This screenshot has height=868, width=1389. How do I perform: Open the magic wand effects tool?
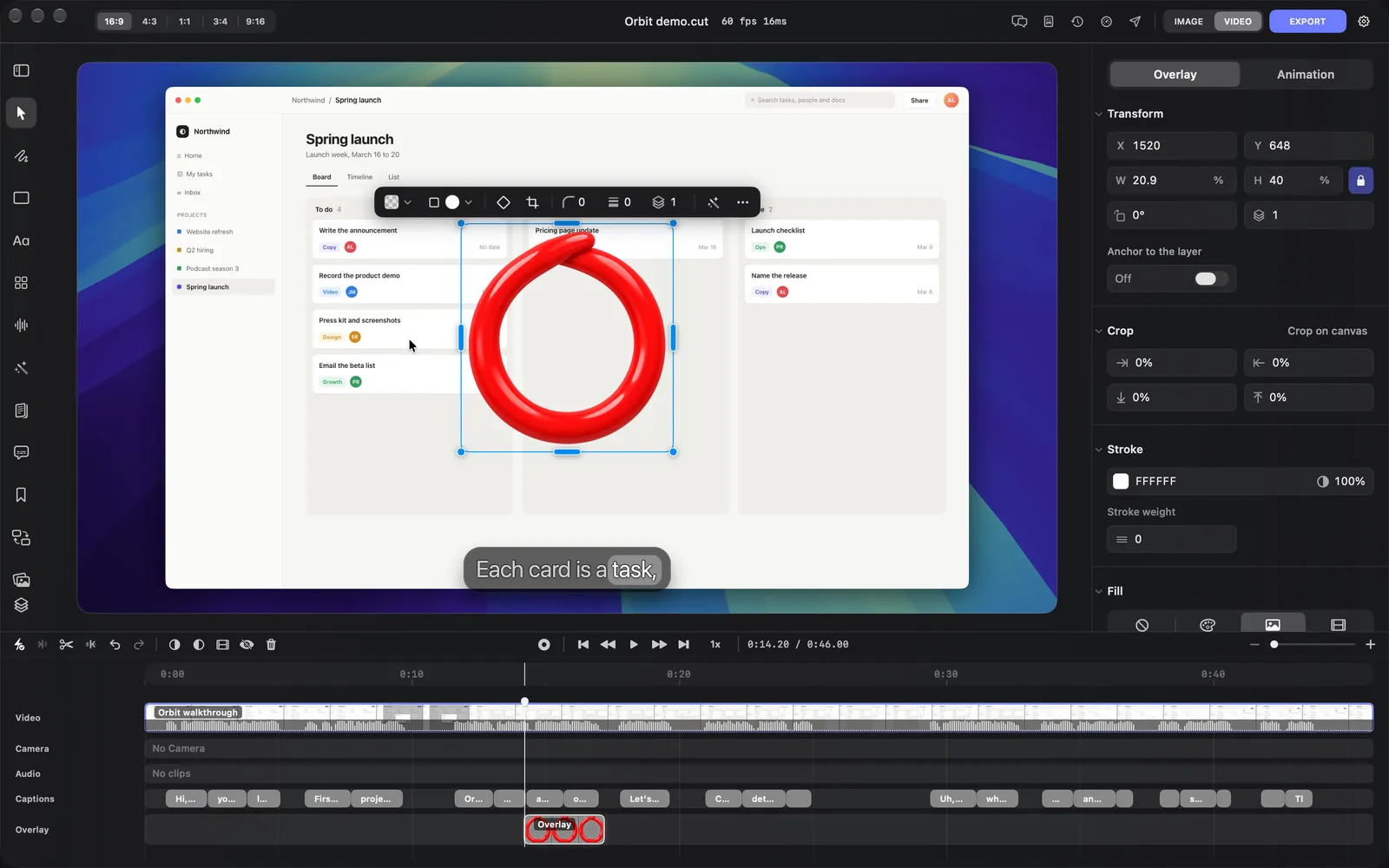click(x=21, y=368)
